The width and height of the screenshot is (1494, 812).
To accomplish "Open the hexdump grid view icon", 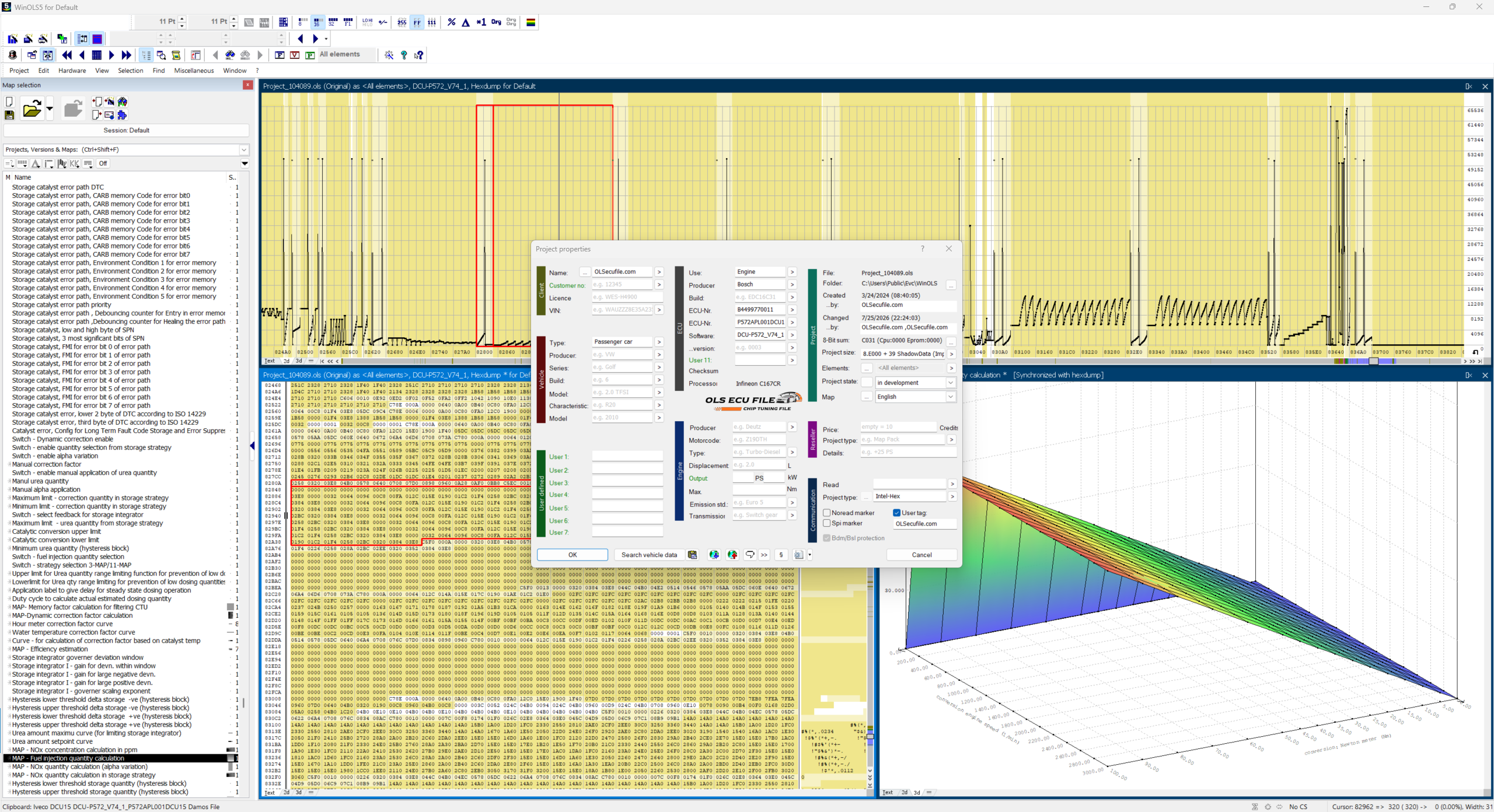I will (97, 55).
